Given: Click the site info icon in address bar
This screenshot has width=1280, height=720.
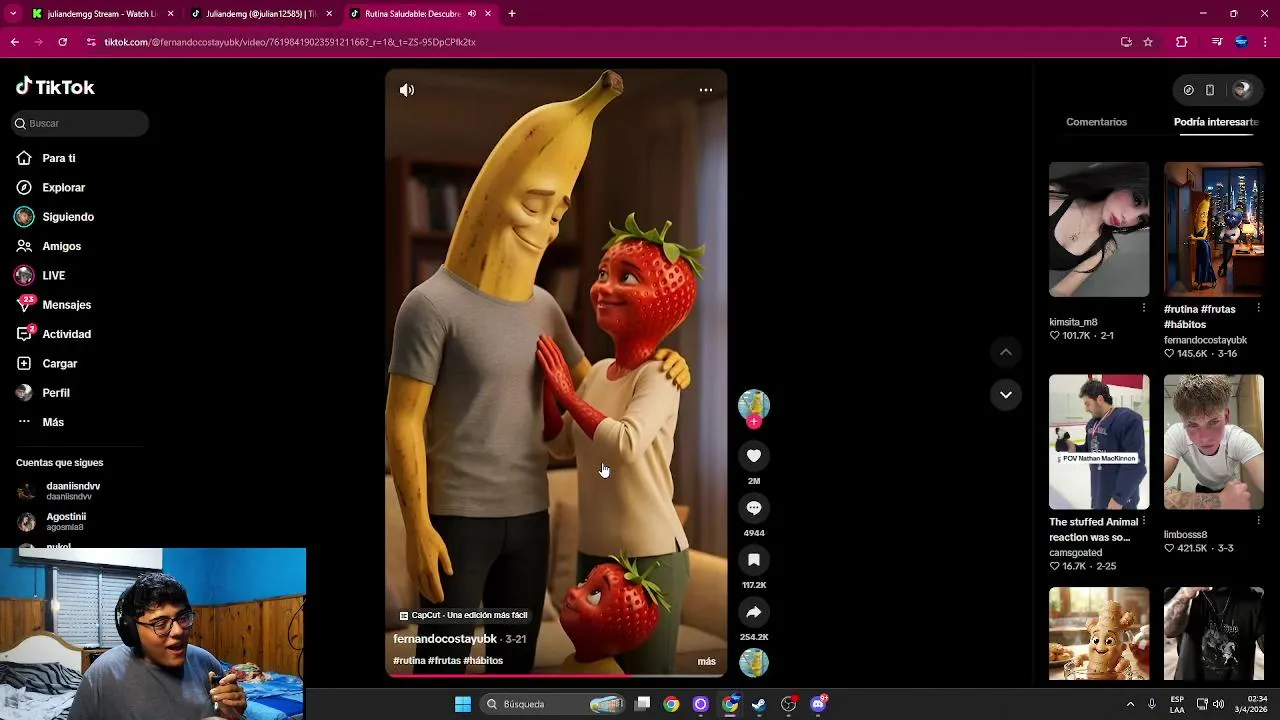Looking at the screenshot, I should pos(91,42).
